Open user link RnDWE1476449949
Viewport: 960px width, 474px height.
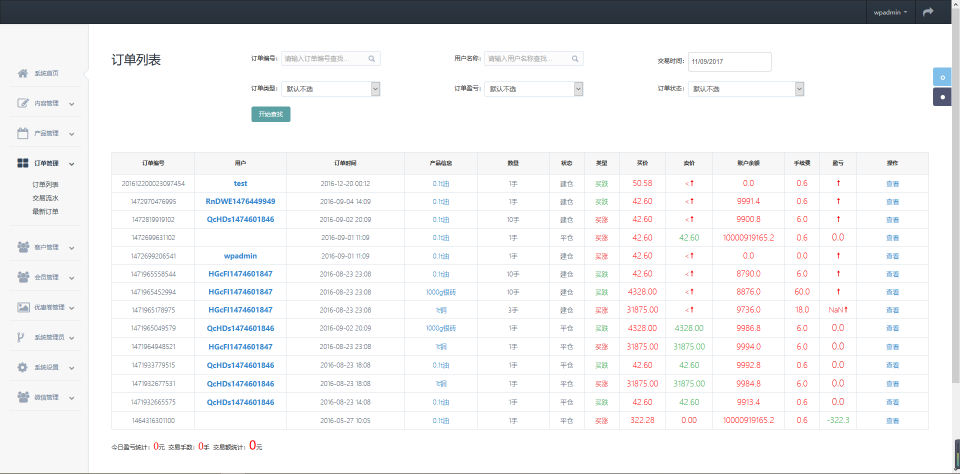(240, 201)
